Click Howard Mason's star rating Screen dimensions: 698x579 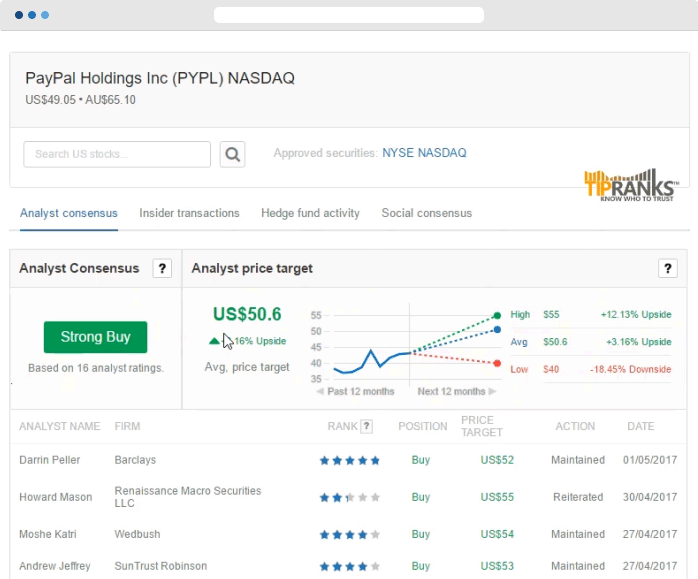(349, 497)
